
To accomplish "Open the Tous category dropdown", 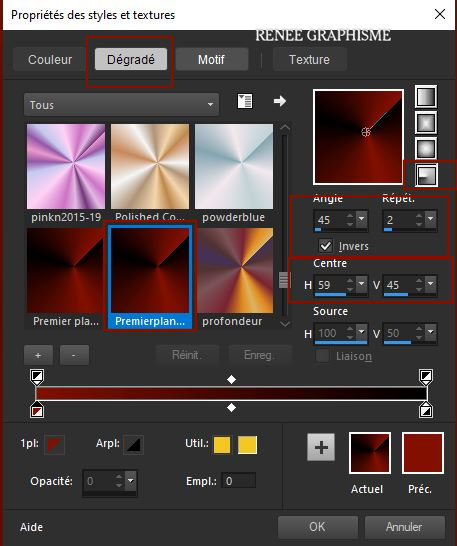I will pyautogui.click(x=121, y=104).
